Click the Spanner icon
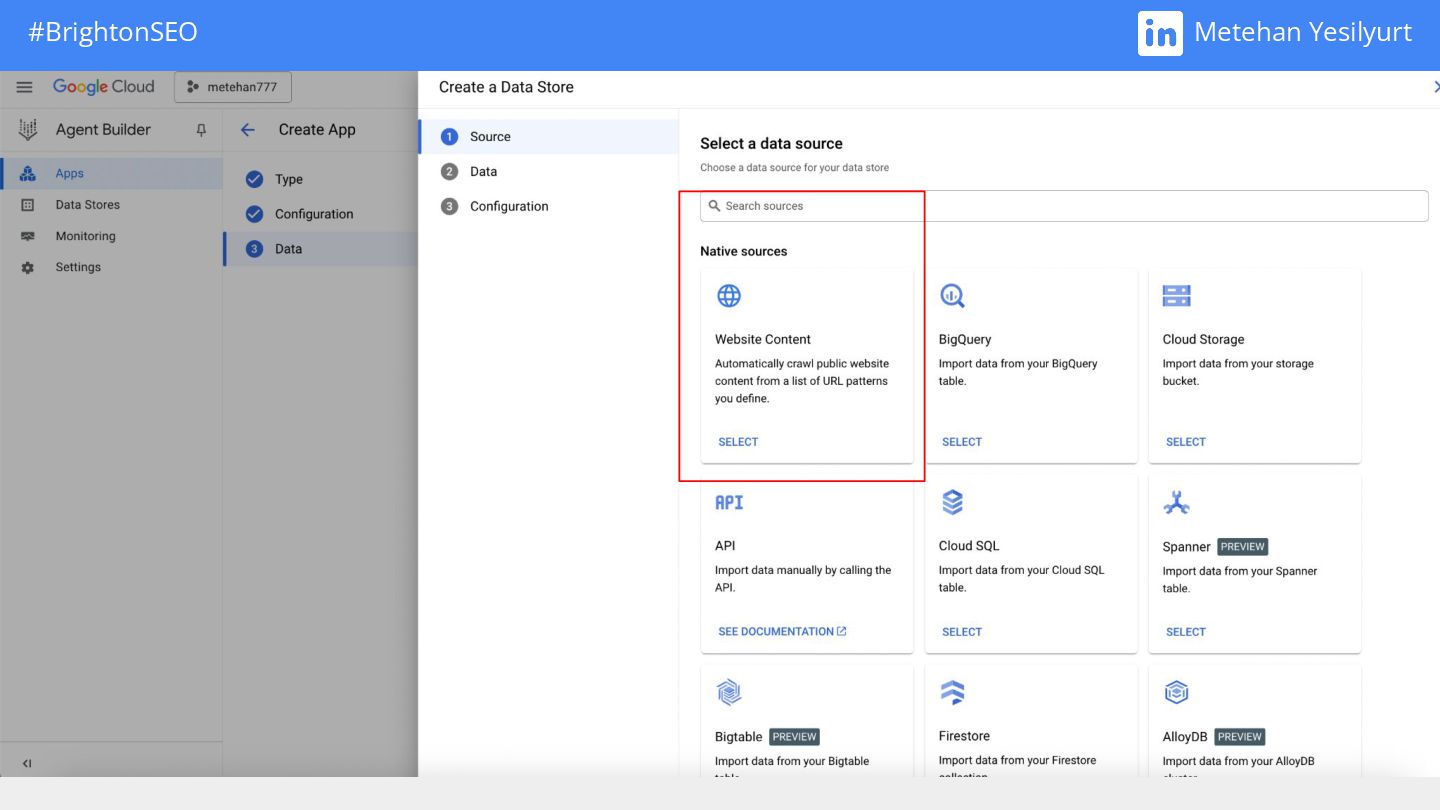The width and height of the screenshot is (1440, 810). pyautogui.click(x=1176, y=502)
